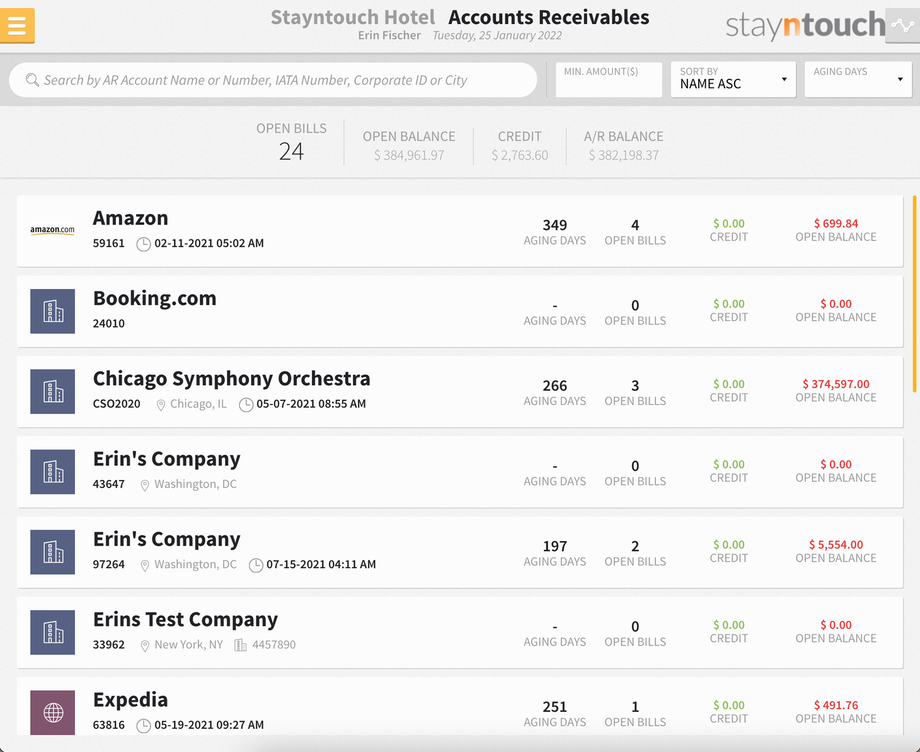This screenshot has height=752, width=920.
Task: Click account number 33962
Action: pos(109,645)
